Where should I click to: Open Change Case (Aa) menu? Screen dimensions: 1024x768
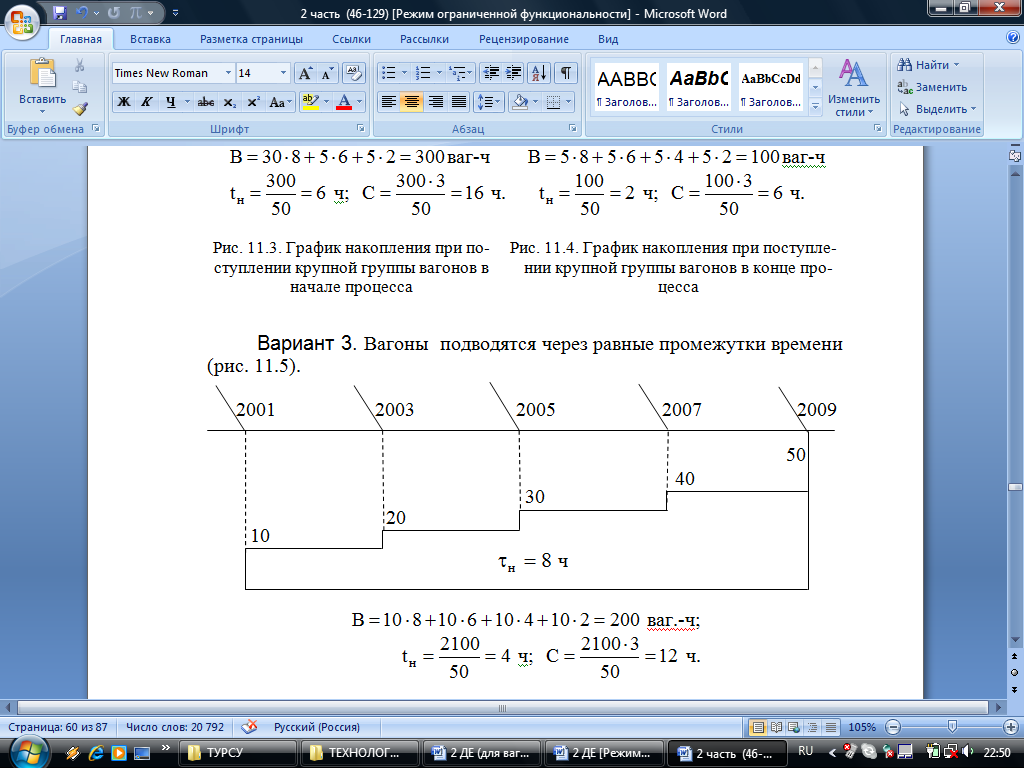point(280,102)
